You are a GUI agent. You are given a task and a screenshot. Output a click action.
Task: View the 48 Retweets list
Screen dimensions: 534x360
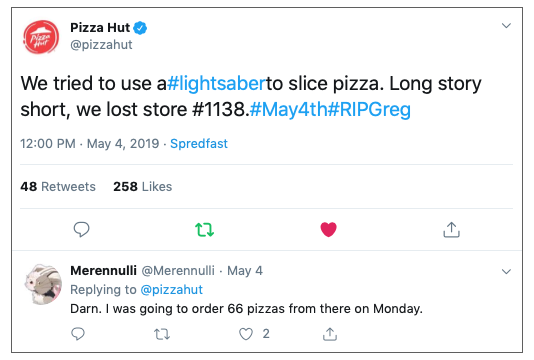pyautogui.click(x=58, y=187)
